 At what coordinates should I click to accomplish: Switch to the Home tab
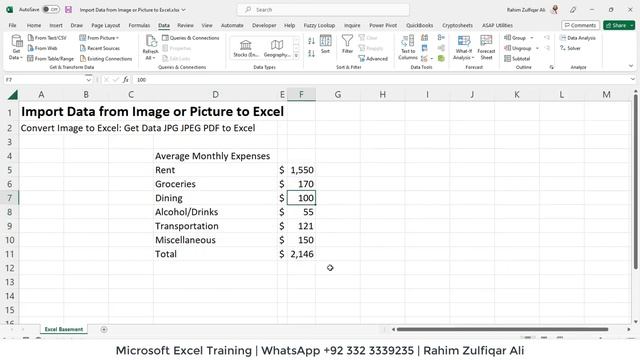34,25
